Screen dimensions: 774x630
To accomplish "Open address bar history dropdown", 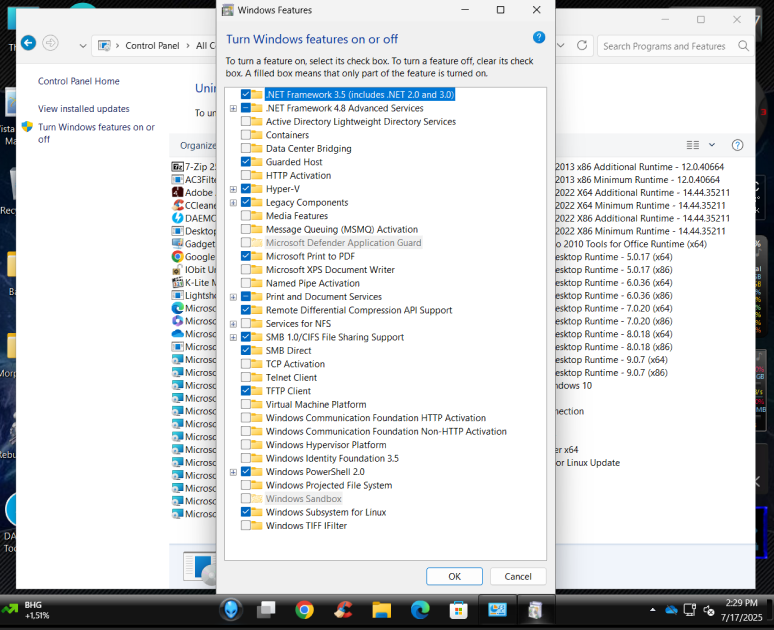I will point(561,45).
